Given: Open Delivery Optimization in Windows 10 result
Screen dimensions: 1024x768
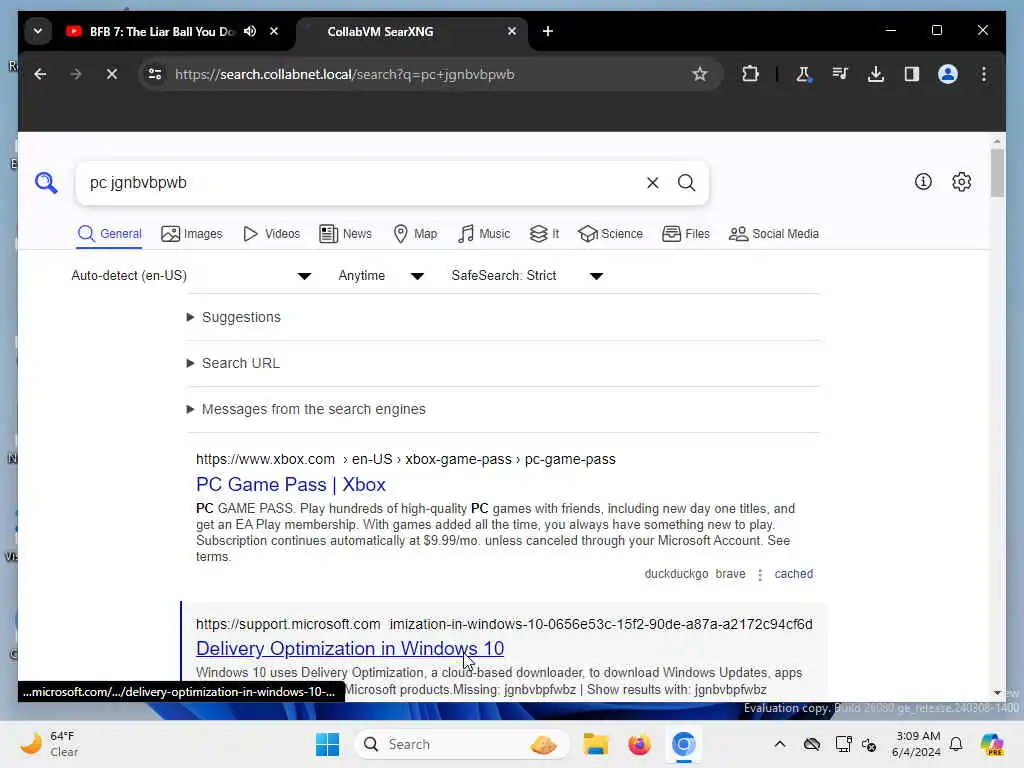Looking at the screenshot, I should tap(350, 648).
